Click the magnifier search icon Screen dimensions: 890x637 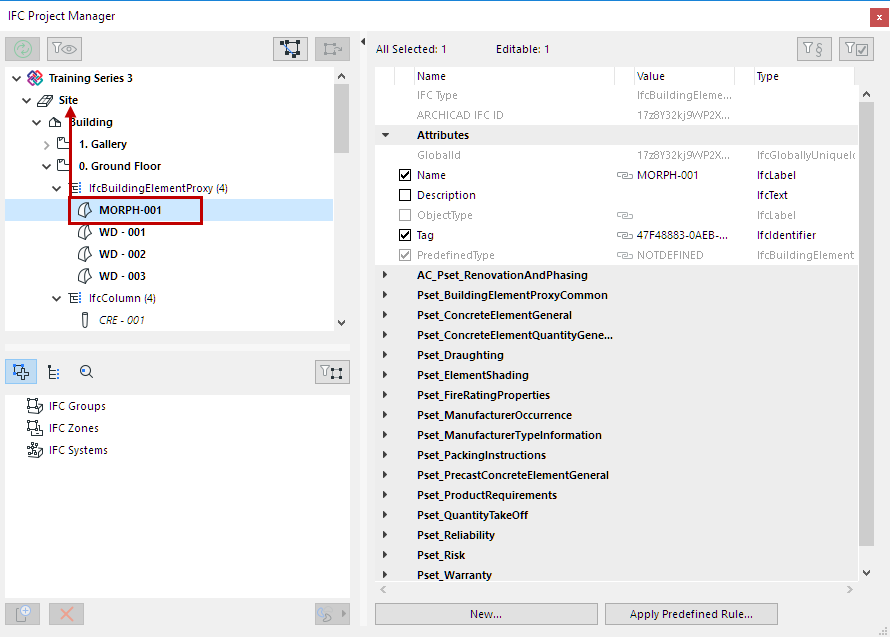tap(86, 372)
